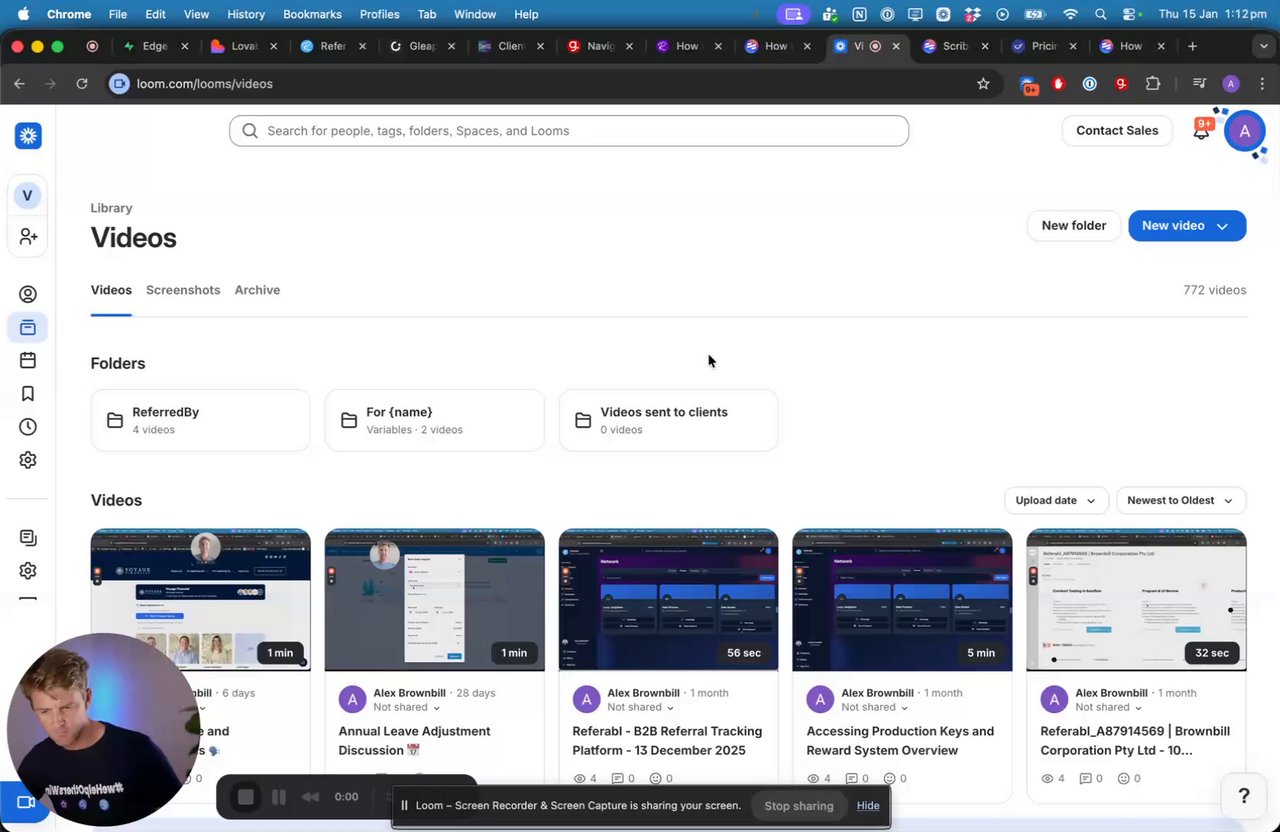Expand Not shared on Annual Leave video

pos(407,707)
